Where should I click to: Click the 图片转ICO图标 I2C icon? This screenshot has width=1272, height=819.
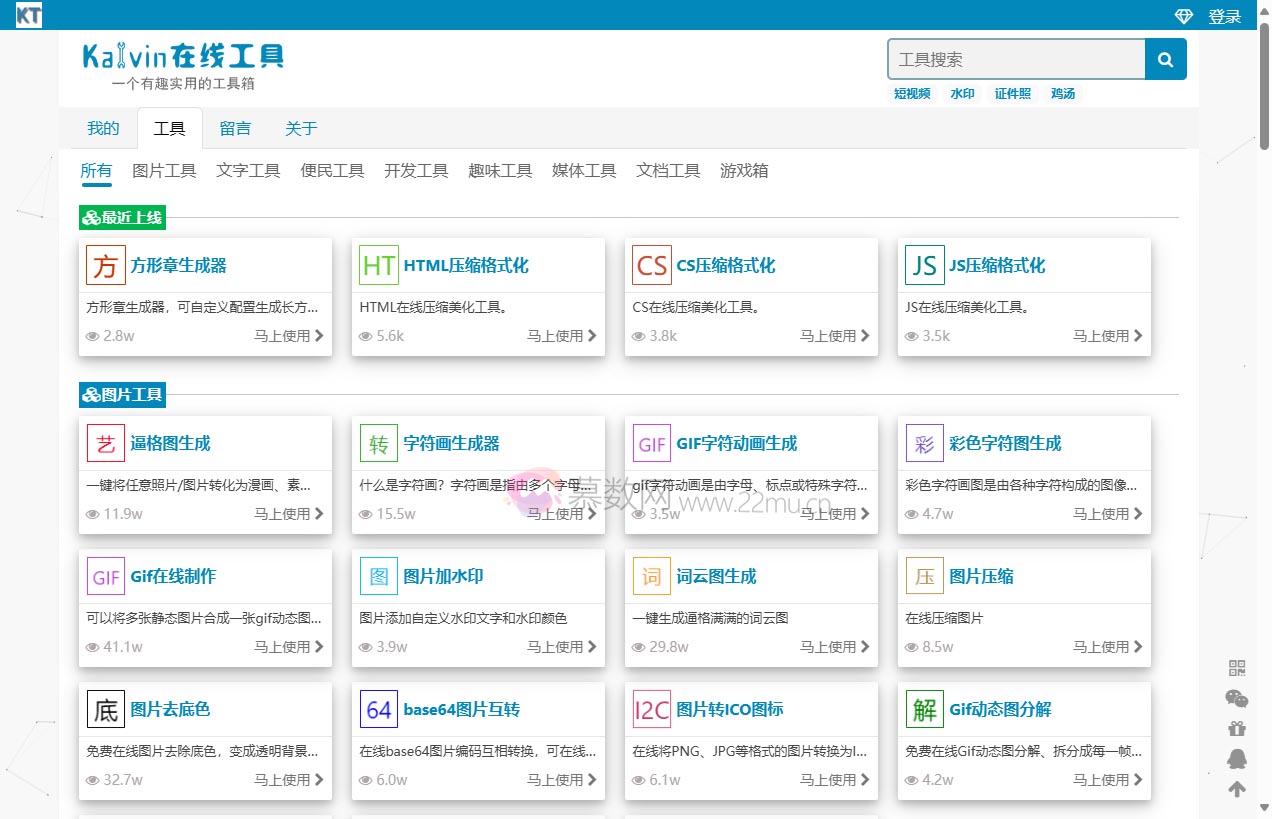(x=651, y=709)
